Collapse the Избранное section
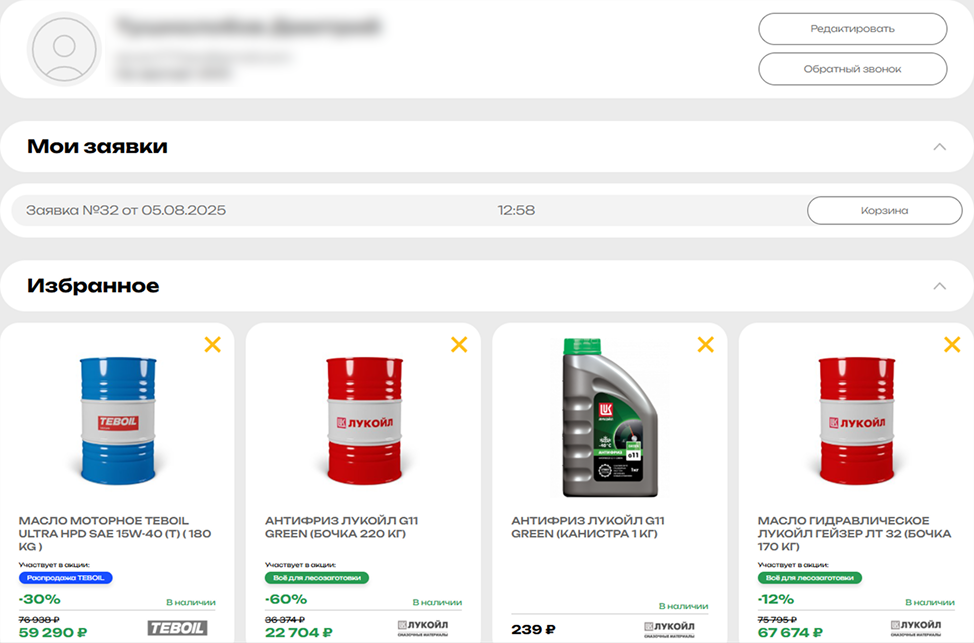974x643 pixels. [939, 286]
